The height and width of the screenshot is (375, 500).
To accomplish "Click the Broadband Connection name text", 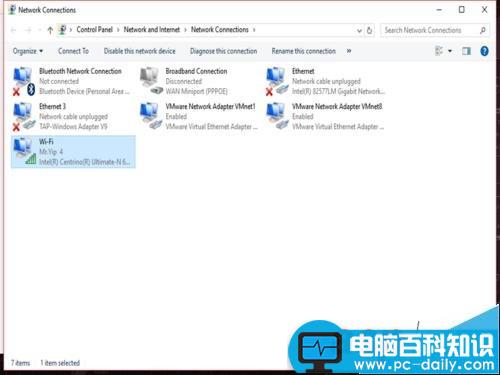I will click(196, 71).
